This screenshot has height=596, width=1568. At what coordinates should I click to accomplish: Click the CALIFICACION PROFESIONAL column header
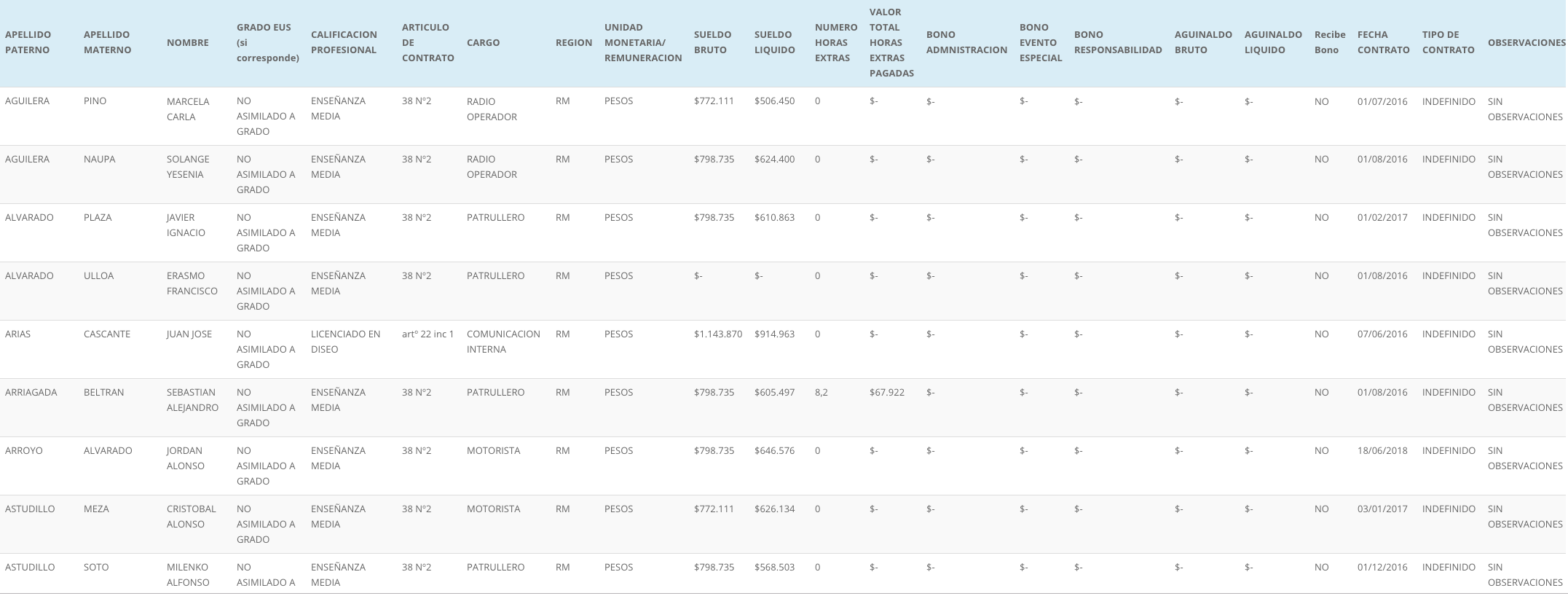point(344,42)
